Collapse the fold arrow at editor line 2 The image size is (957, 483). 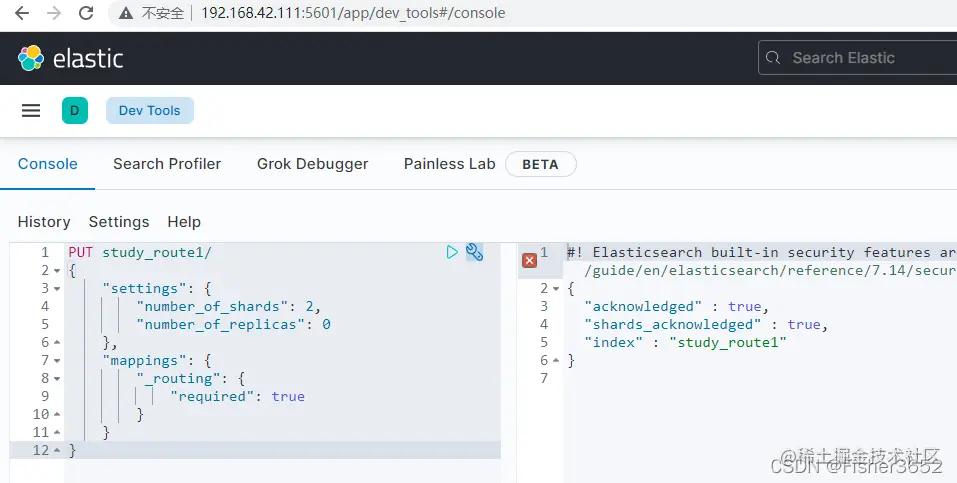point(57,271)
